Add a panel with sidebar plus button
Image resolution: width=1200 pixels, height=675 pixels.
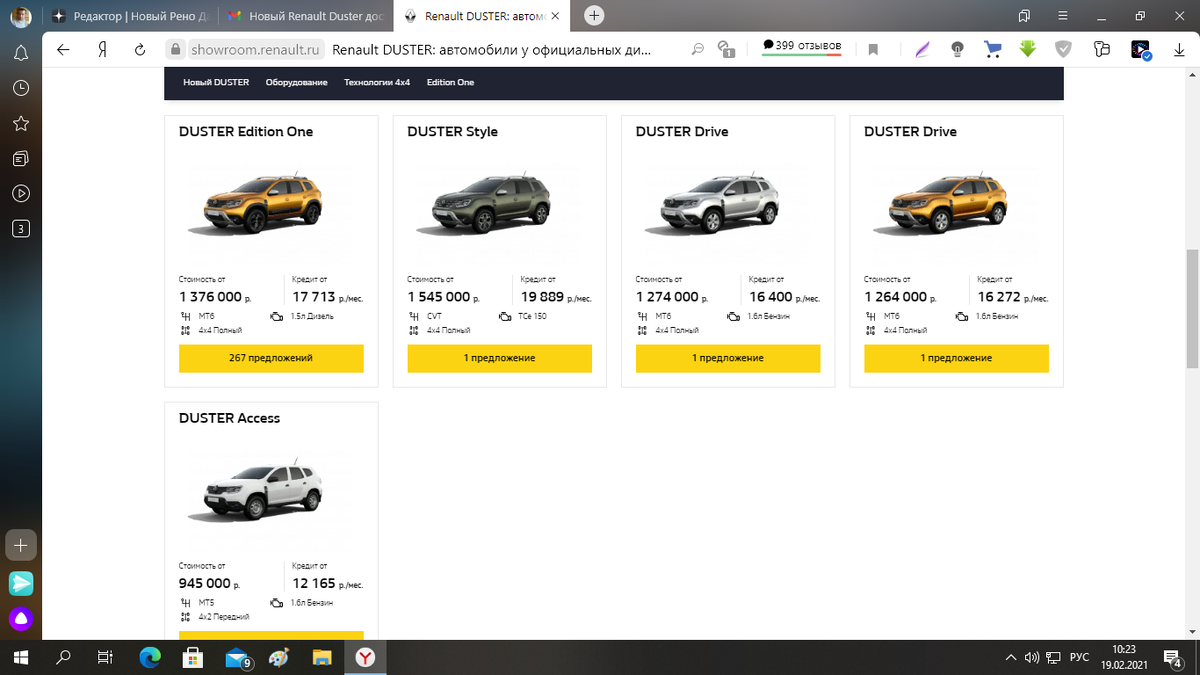[x=21, y=546]
